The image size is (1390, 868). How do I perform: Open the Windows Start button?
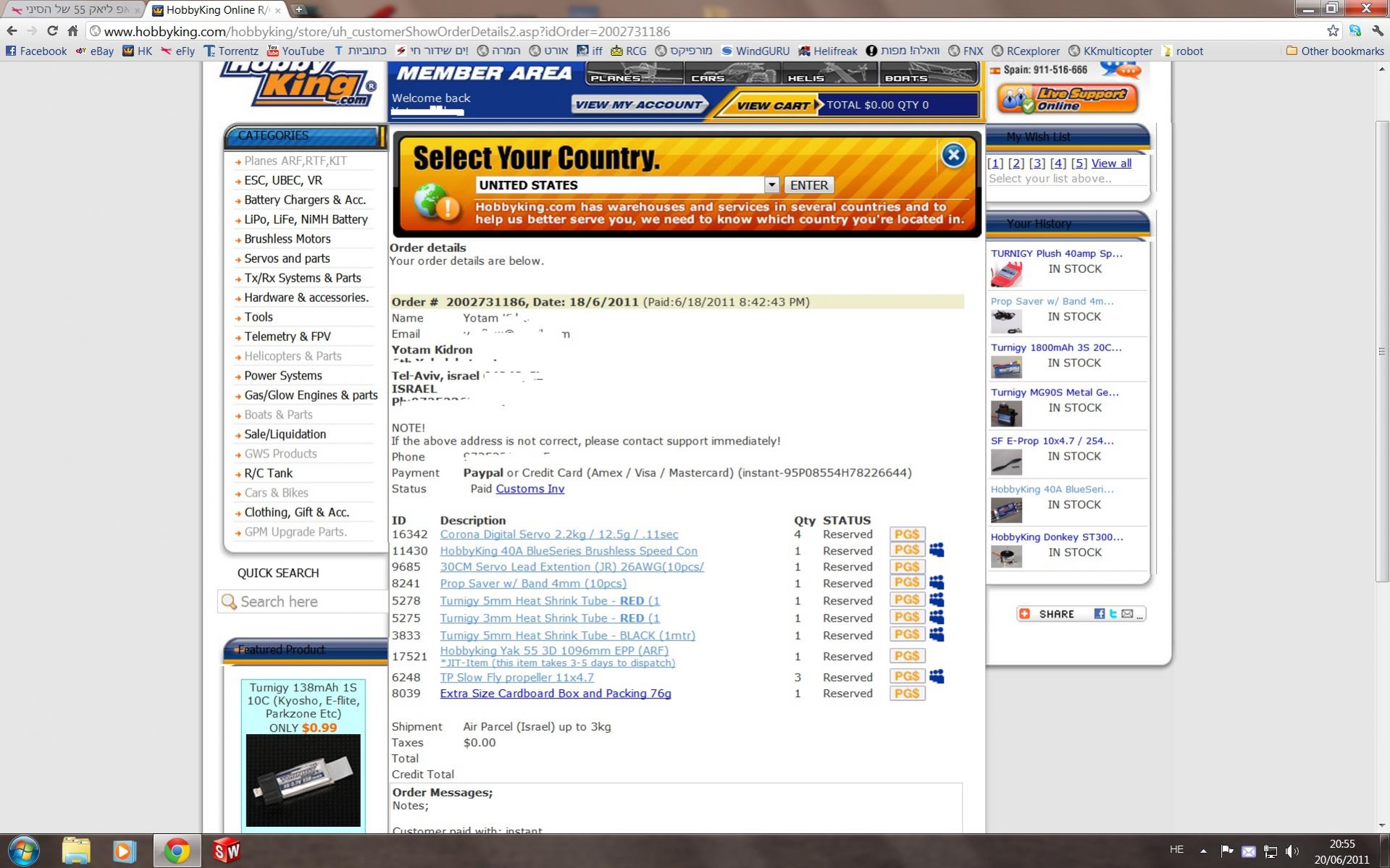[24, 851]
